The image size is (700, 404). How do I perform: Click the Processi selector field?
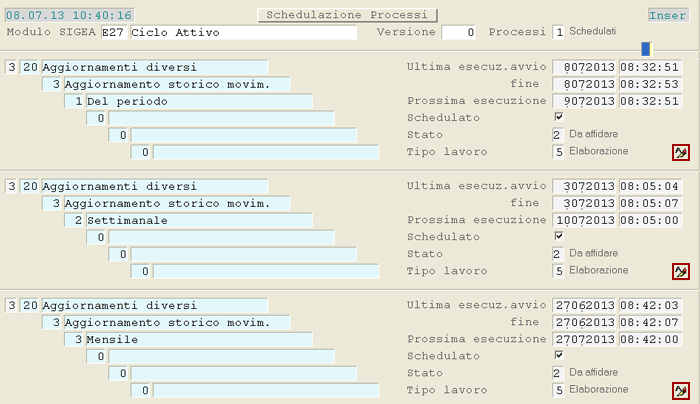click(558, 32)
